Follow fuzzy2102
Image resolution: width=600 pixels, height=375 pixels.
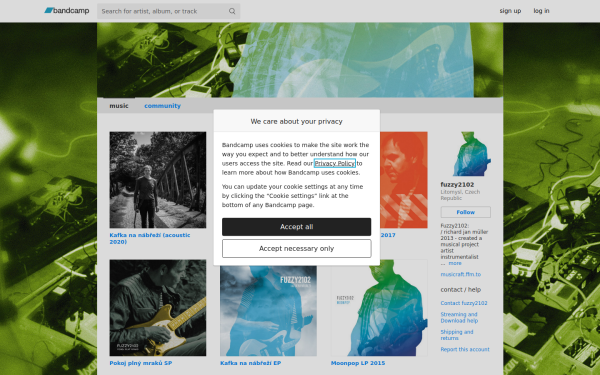point(466,212)
